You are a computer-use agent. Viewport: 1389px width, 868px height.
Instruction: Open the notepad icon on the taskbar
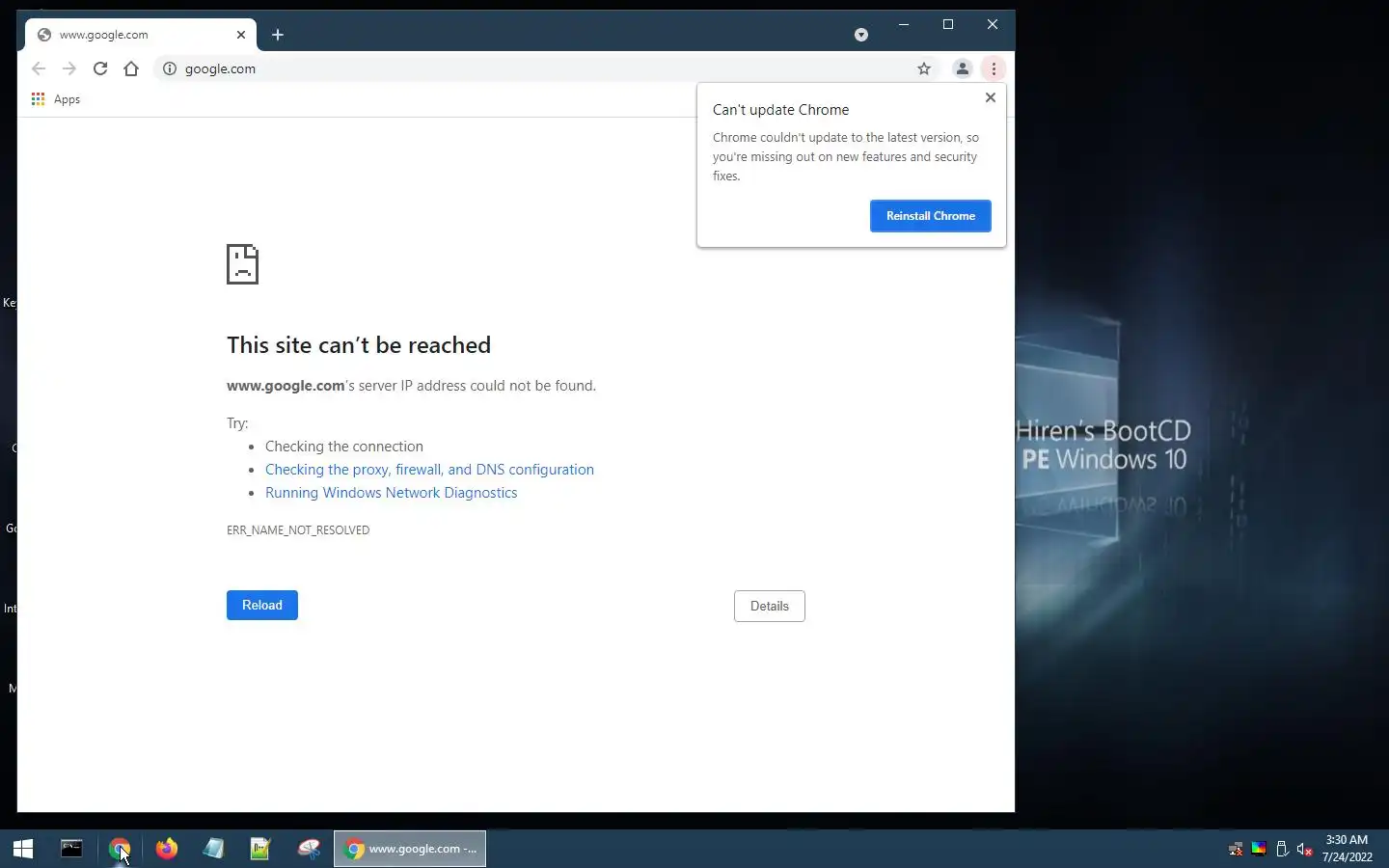(213, 849)
